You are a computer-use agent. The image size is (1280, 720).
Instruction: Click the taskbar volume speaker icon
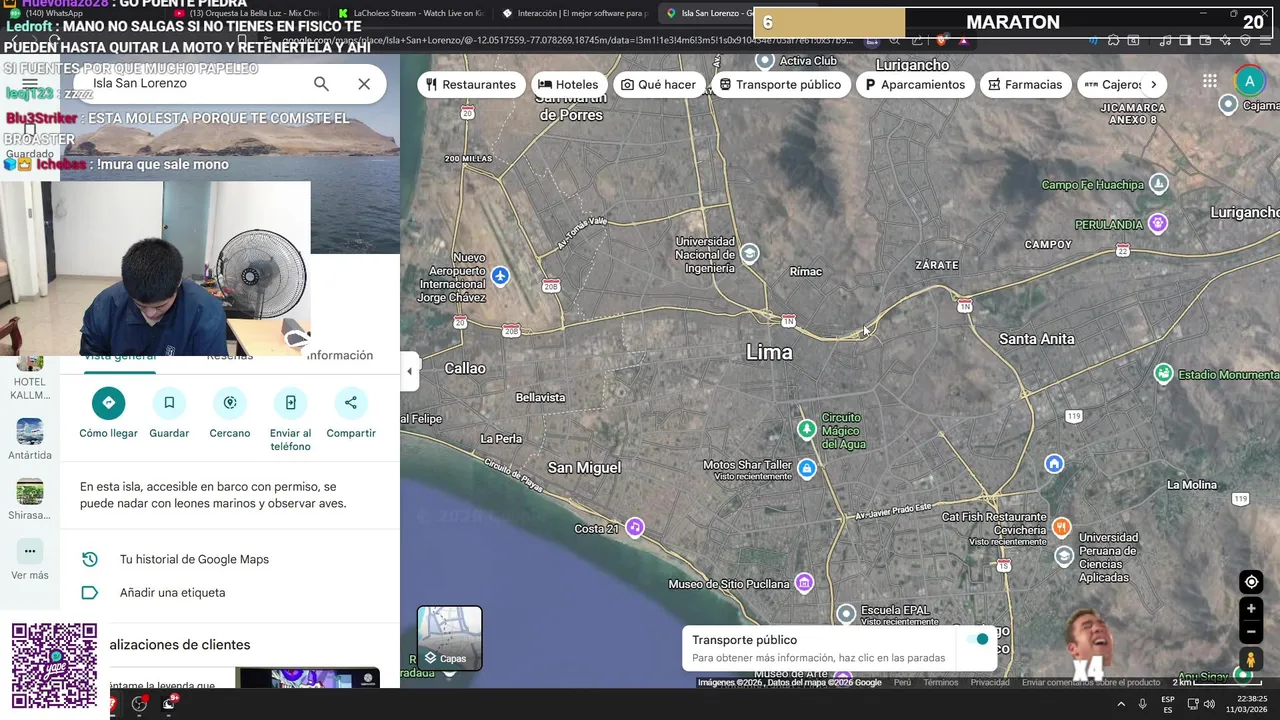tap(1209, 704)
